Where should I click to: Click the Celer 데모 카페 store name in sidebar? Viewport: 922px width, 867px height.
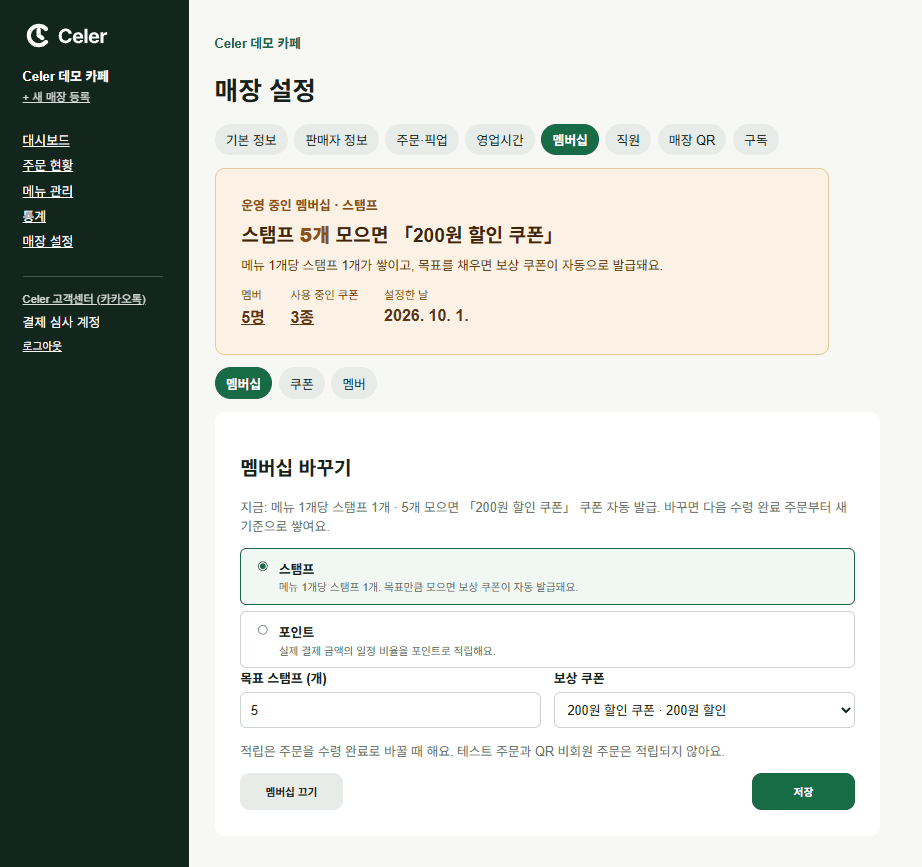click(x=65, y=76)
